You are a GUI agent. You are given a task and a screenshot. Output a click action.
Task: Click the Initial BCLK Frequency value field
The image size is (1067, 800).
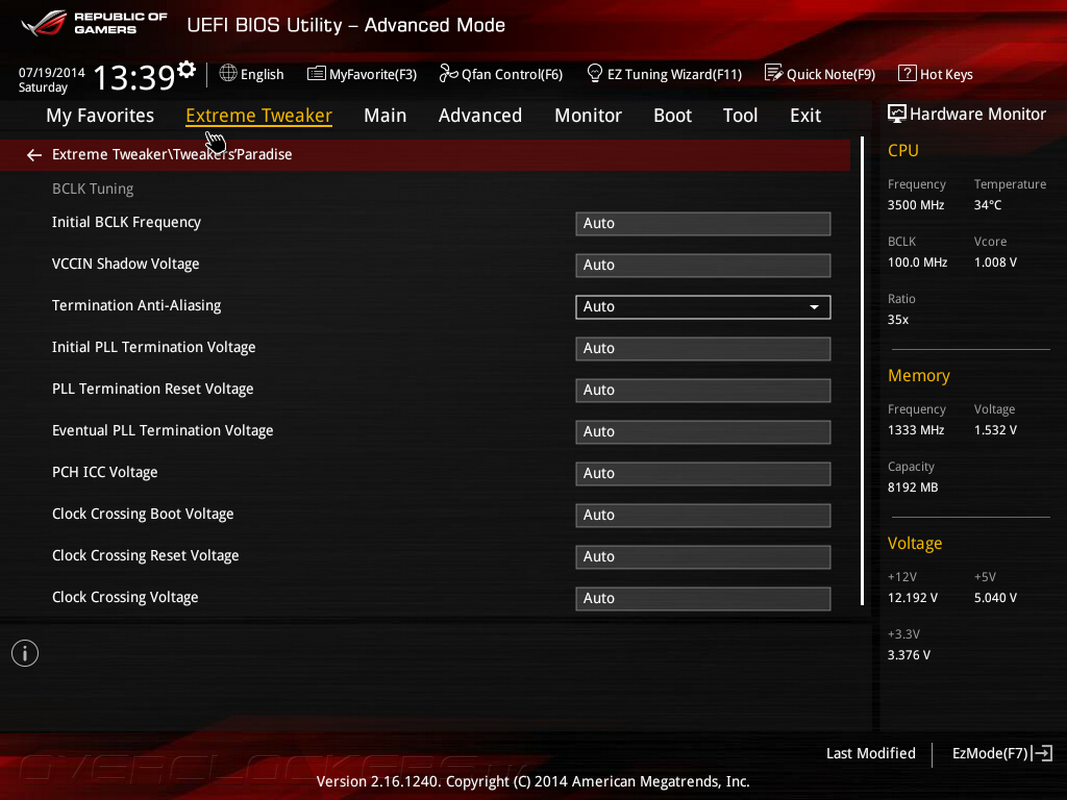(703, 223)
